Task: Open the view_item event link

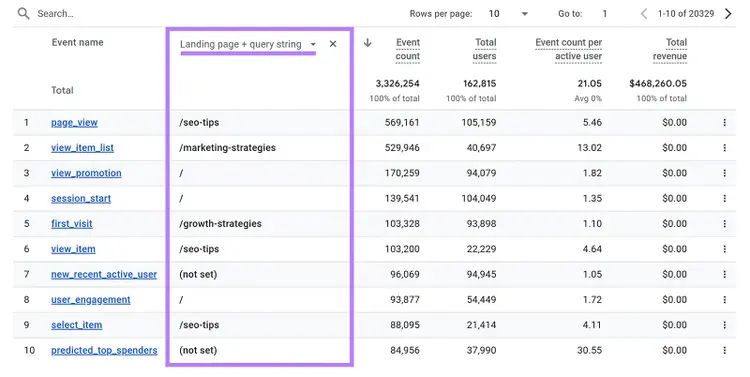Action: click(x=73, y=249)
